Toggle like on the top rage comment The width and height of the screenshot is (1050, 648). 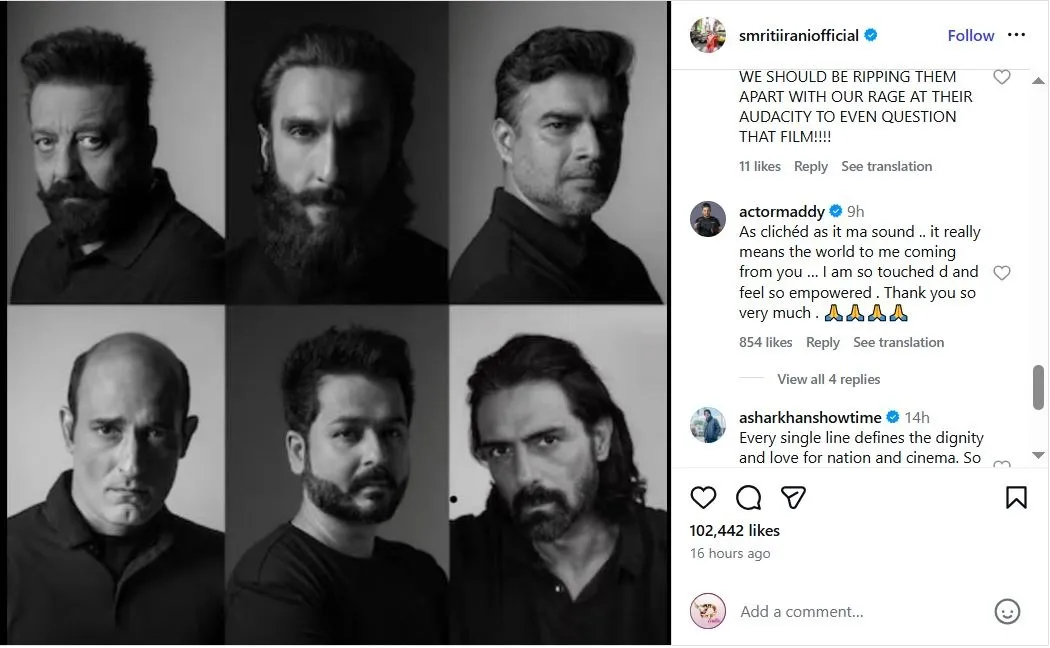point(1002,76)
